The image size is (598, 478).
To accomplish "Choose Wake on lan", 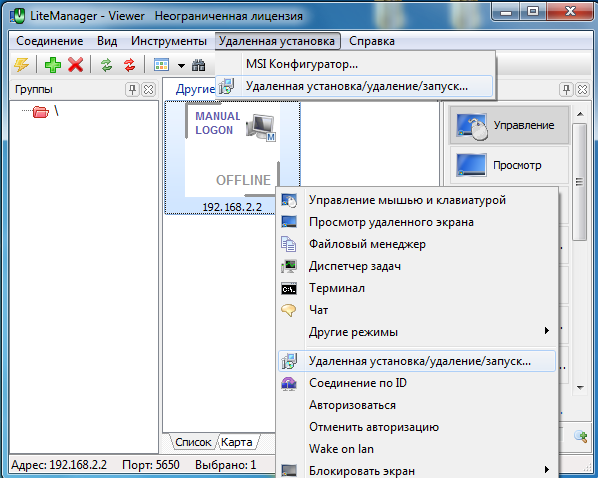I will coord(416,449).
